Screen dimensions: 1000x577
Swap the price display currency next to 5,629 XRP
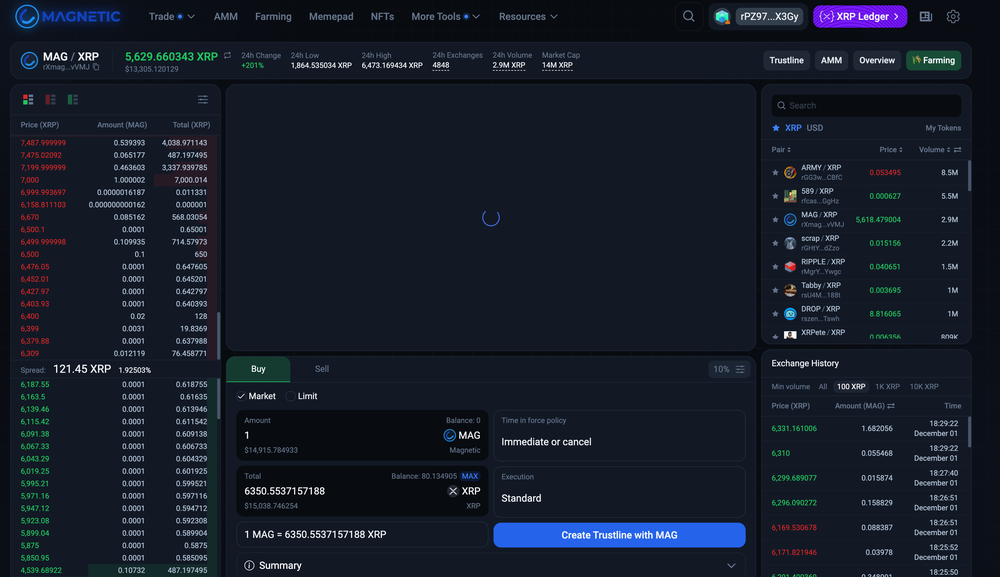(227, 56)
